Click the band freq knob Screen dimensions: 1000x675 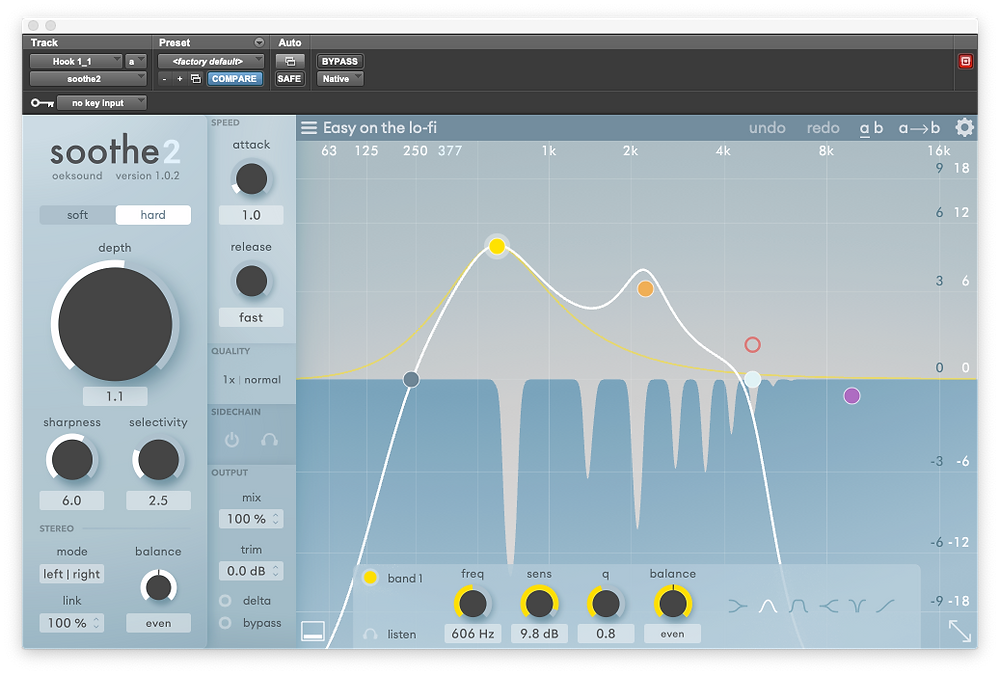(x=473, y=604)
